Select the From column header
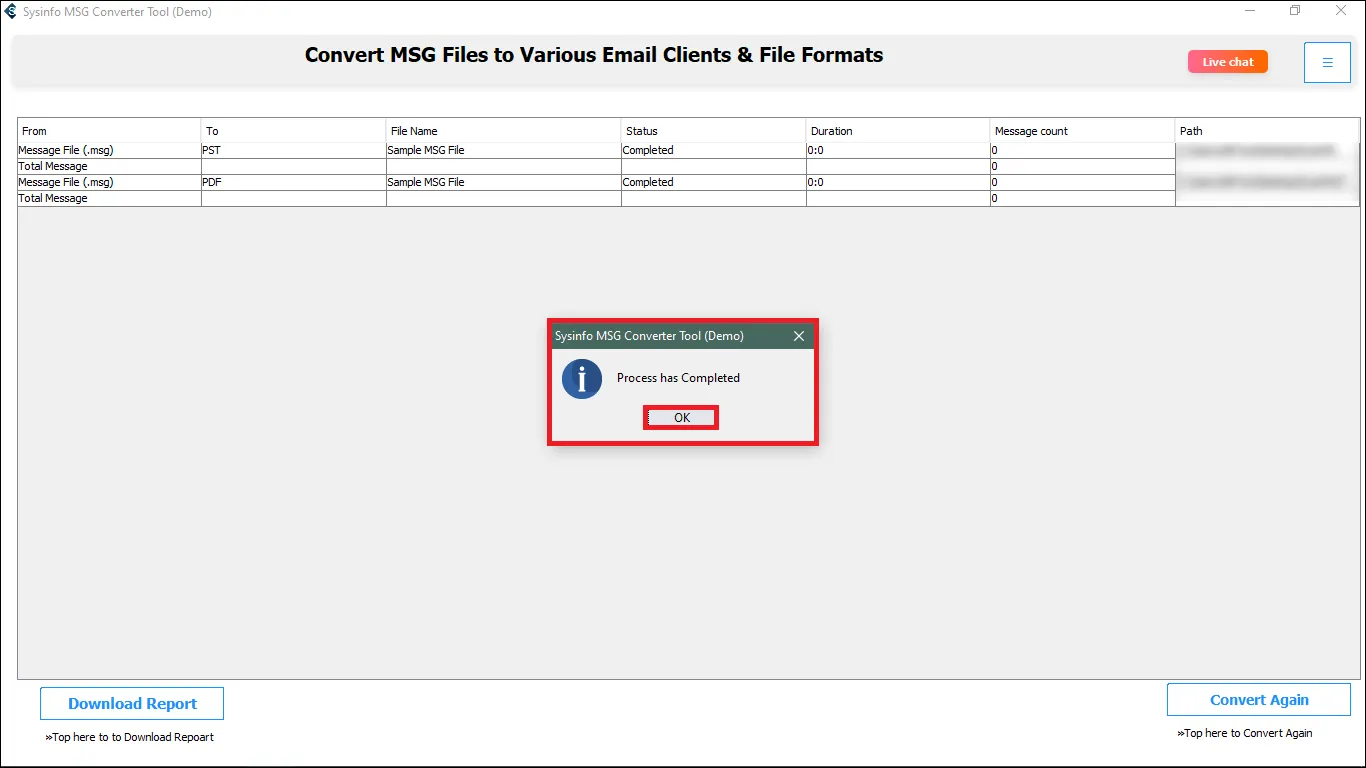The height and width of the screenshot is (768, 1366). [x=109, y=131]
